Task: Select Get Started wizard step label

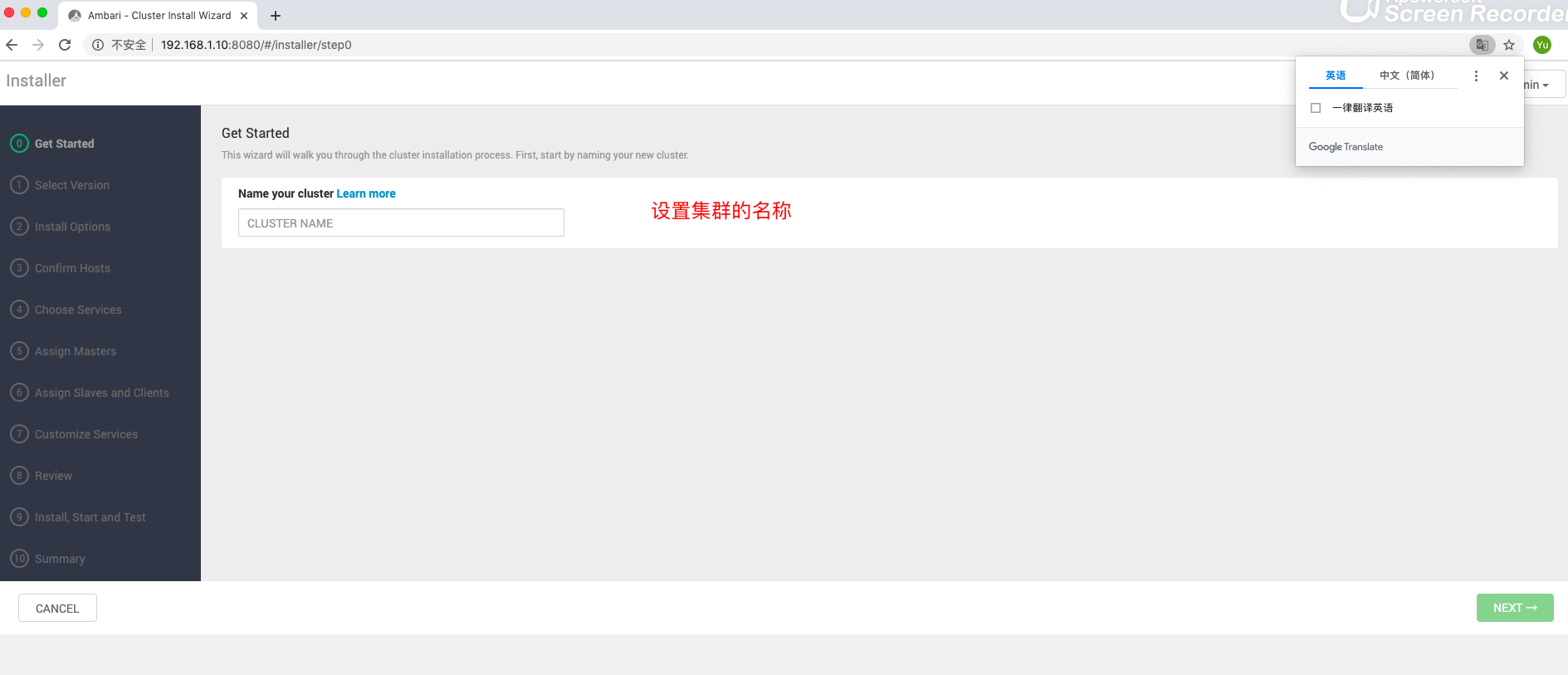Action: click(x=65, y=144)
